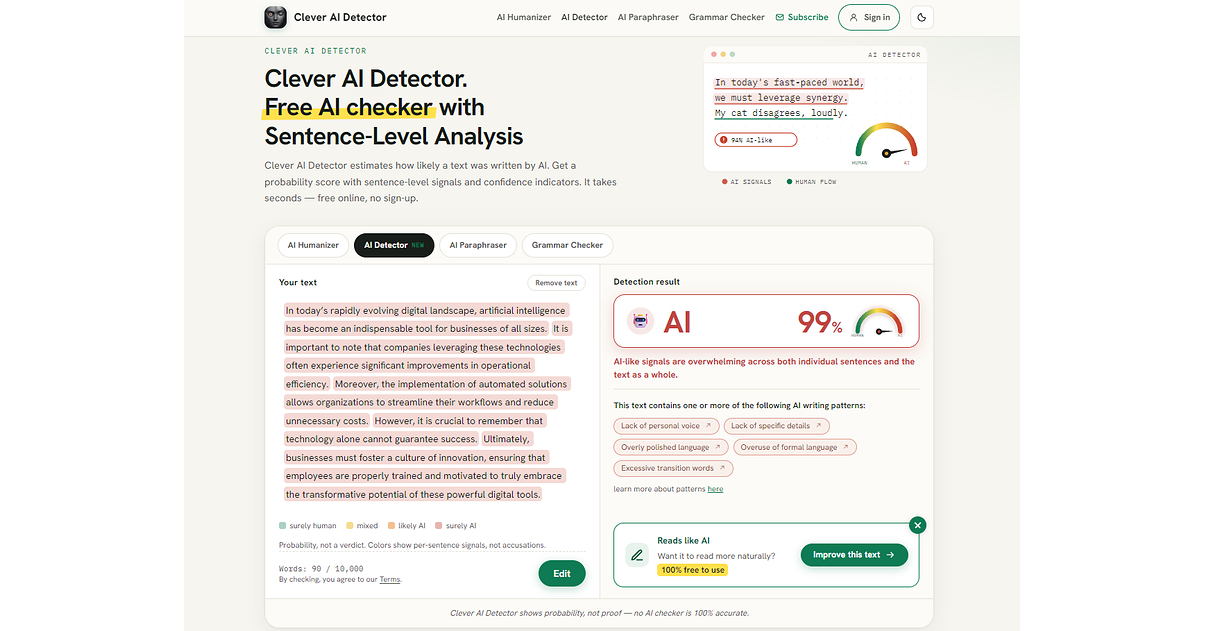
Task: Open Grammar Checker in the top navigation
Action: tap(727, 17)
